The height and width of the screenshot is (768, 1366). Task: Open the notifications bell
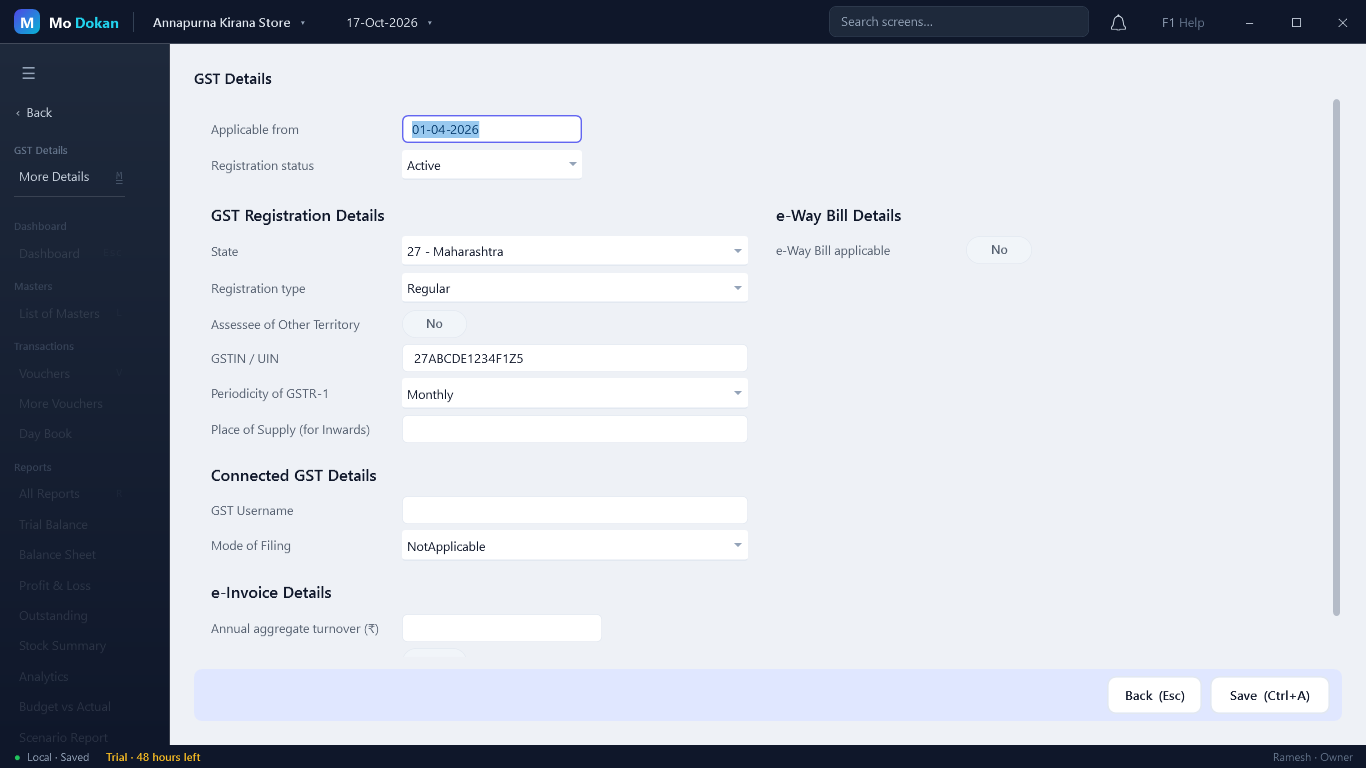click(1119, 22)
